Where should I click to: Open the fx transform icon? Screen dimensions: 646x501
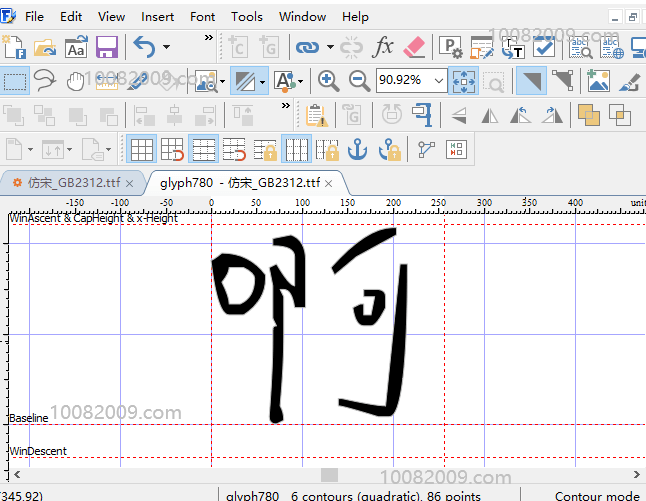[x=383, y=46]
